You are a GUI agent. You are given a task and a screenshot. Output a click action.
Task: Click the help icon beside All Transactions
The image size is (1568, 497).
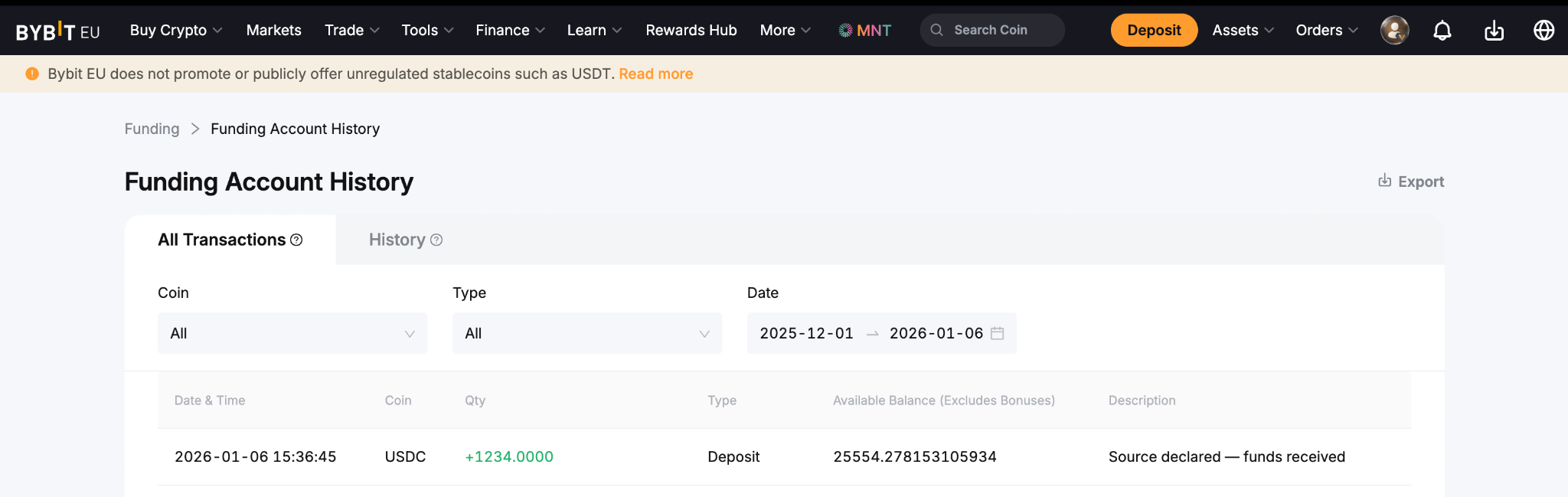click(x=296, y=240)
